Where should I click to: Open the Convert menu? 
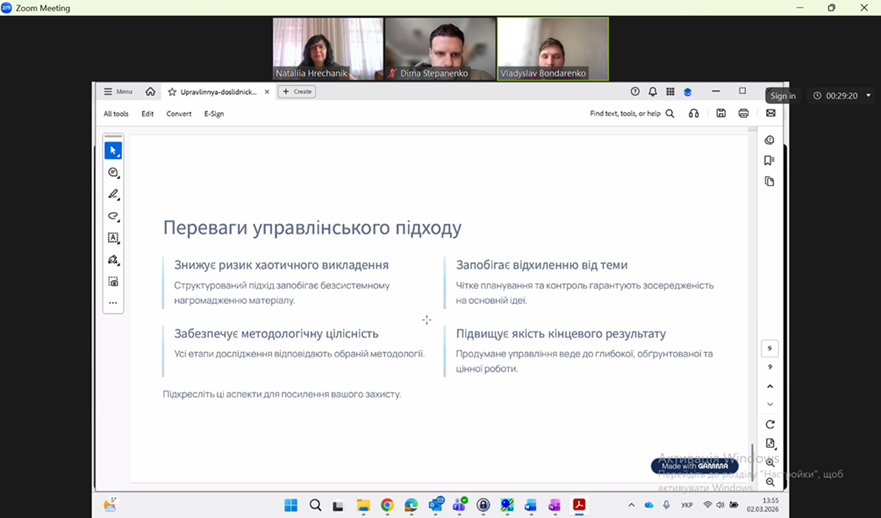(x=179, y=113)
